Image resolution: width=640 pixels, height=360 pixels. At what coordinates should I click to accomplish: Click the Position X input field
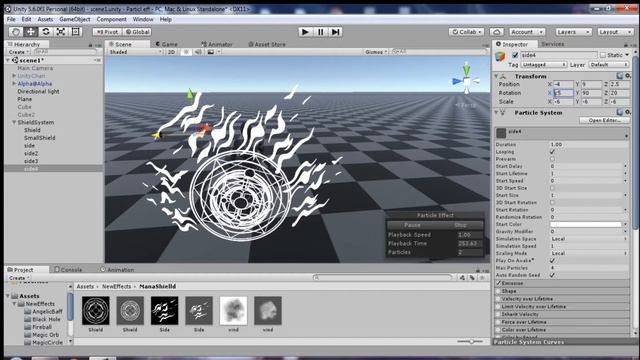pos(564,84)
